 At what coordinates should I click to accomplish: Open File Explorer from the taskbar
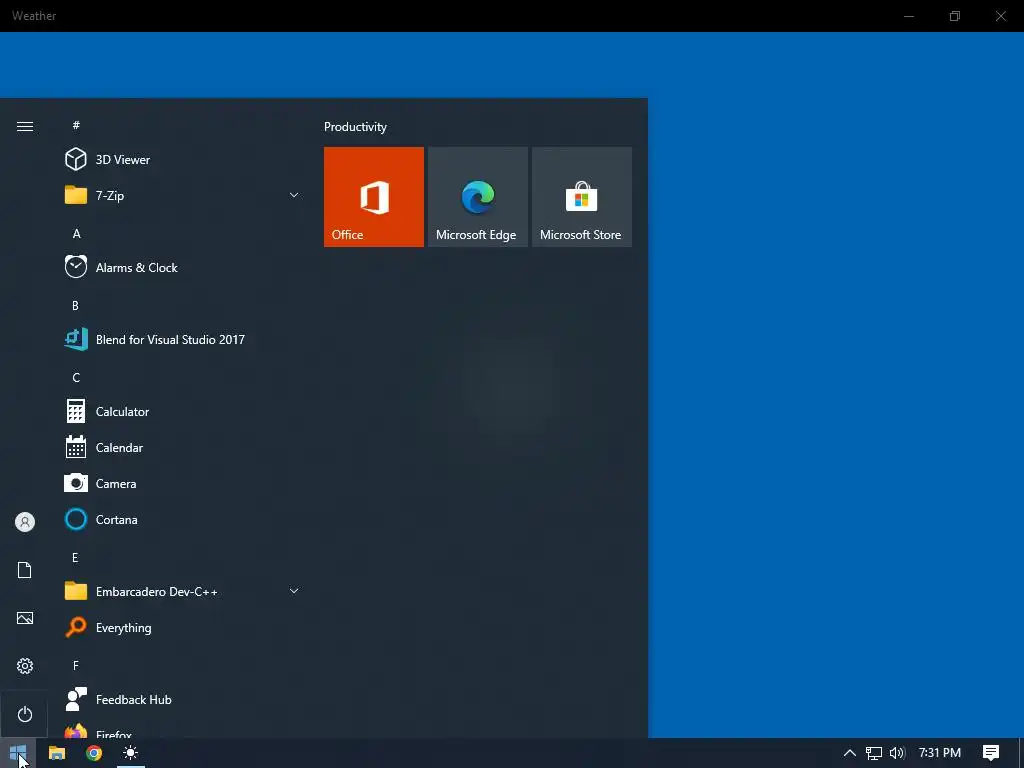[57, 753]
